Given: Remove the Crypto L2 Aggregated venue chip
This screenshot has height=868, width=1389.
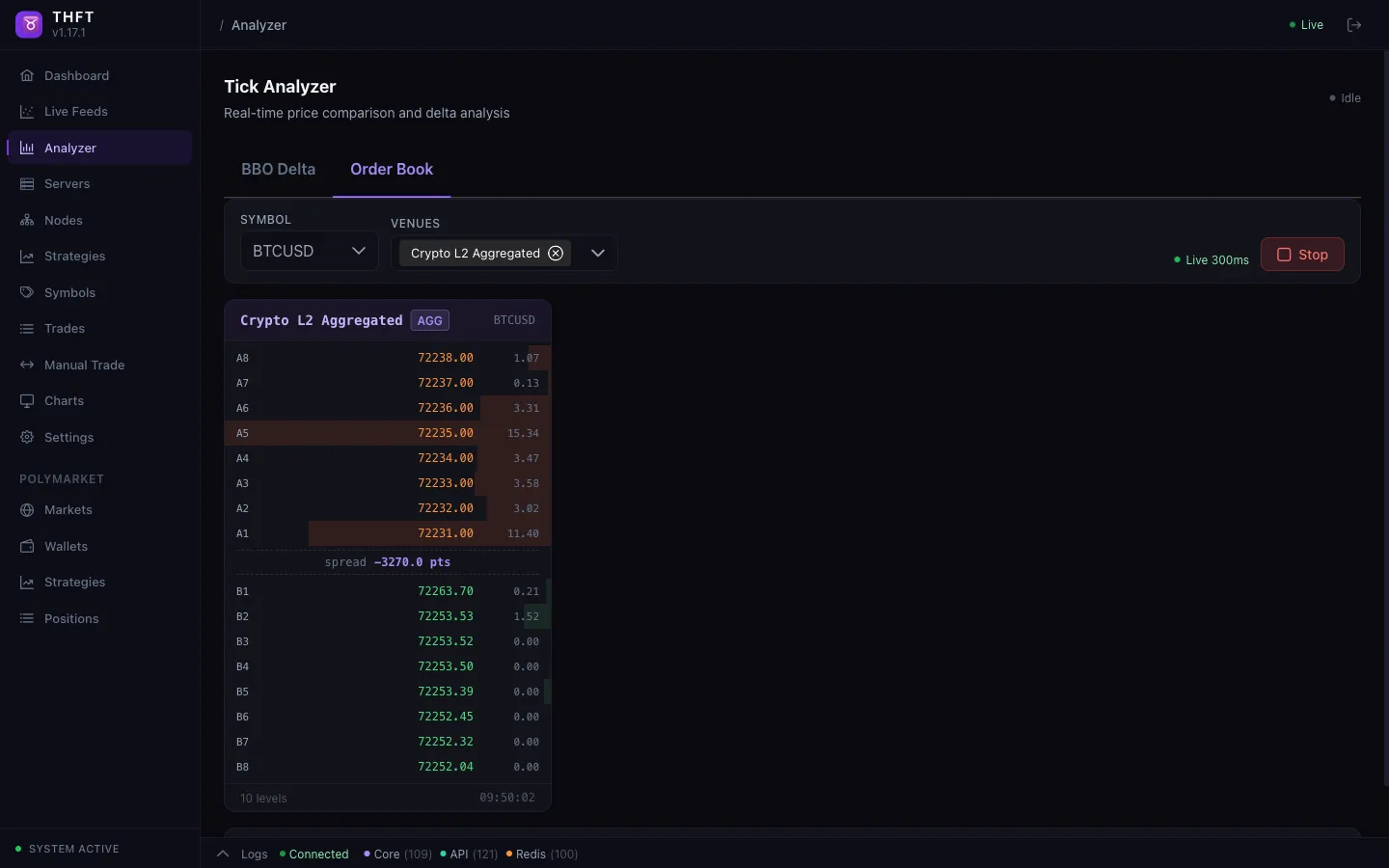Looking at the screenshot, I should (556, 254).
